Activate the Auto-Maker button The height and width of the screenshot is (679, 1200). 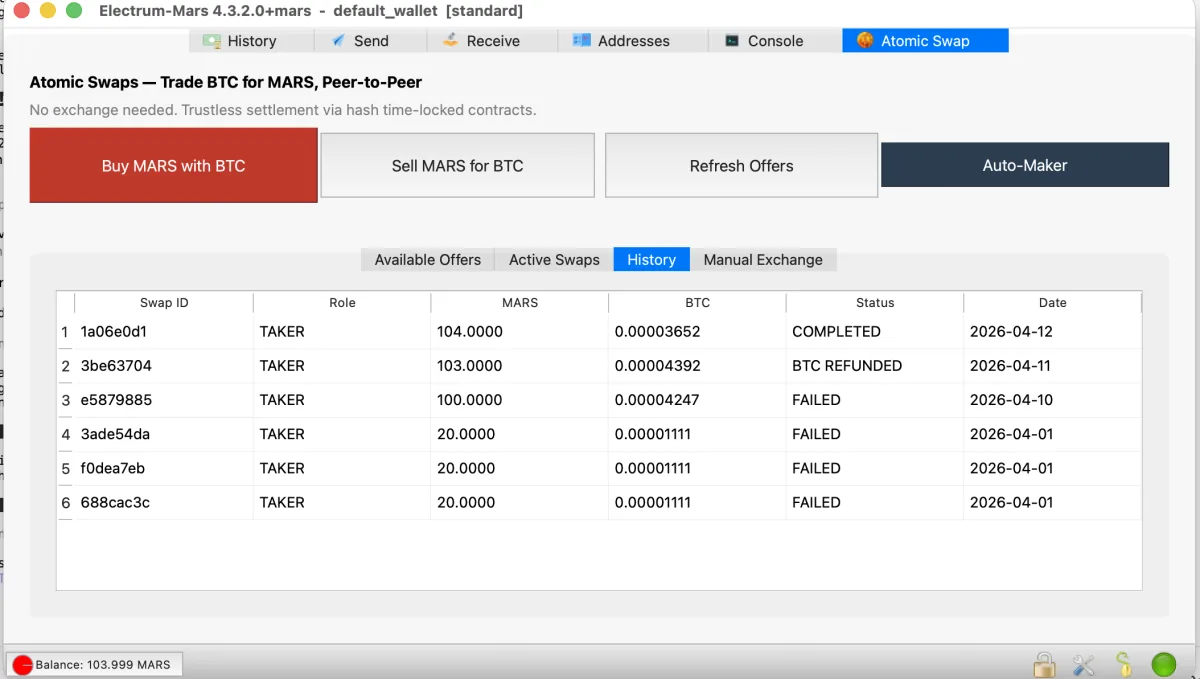1025,164
